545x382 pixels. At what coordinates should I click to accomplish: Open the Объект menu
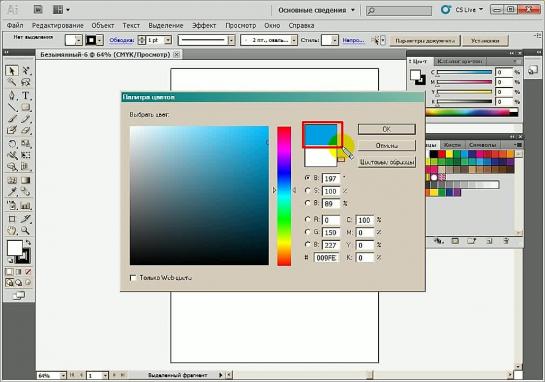click(x=103, y=25)
